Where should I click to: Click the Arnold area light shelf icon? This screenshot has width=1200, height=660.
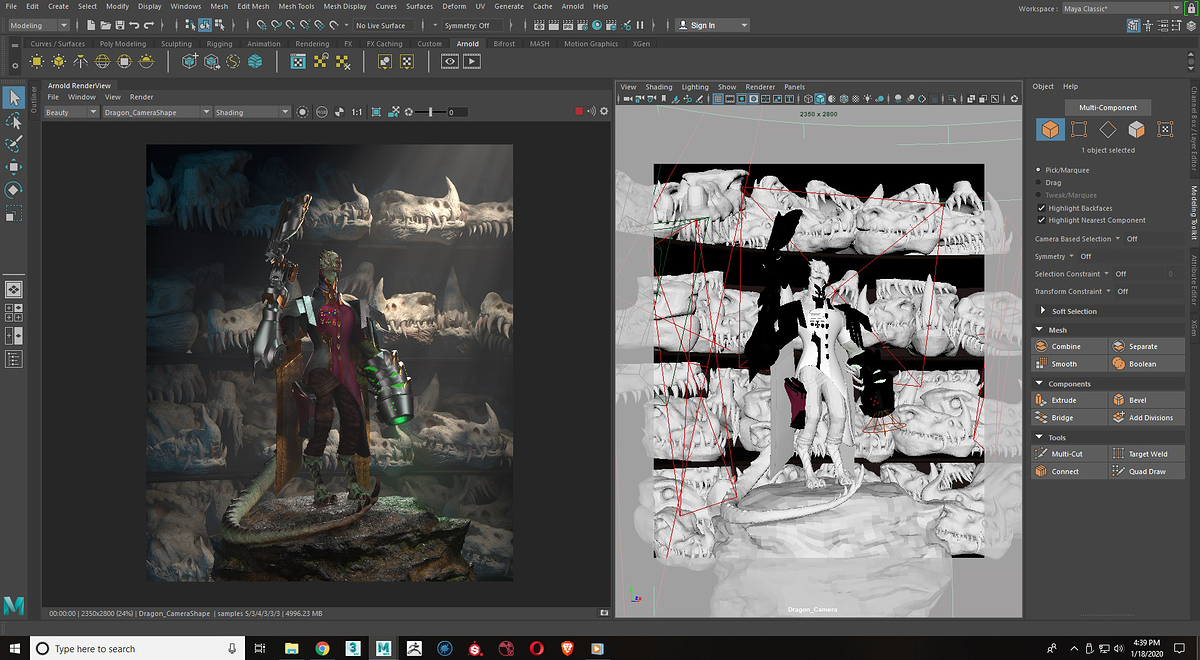[36, 61]
